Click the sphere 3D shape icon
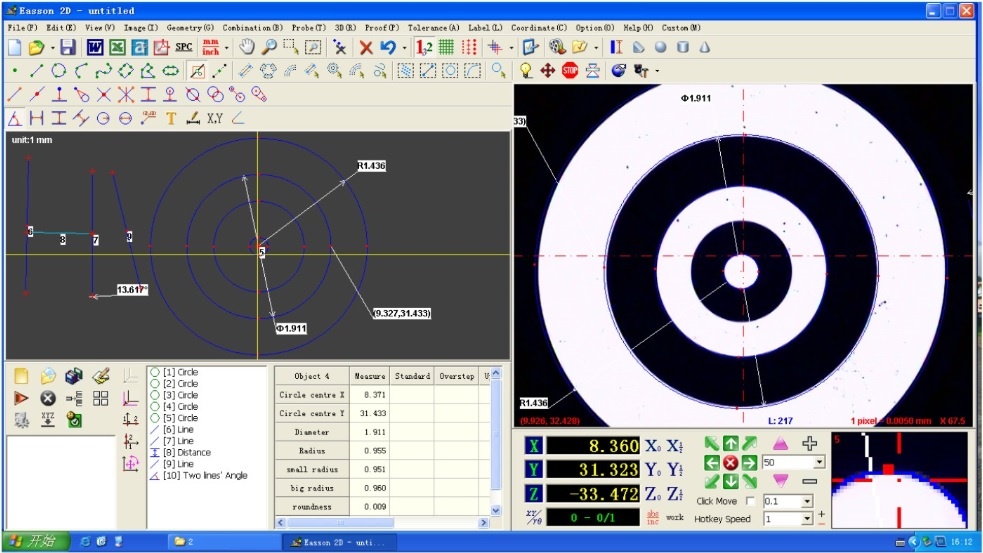The height and width of the screenshot is (553, 983). [661, 47]
